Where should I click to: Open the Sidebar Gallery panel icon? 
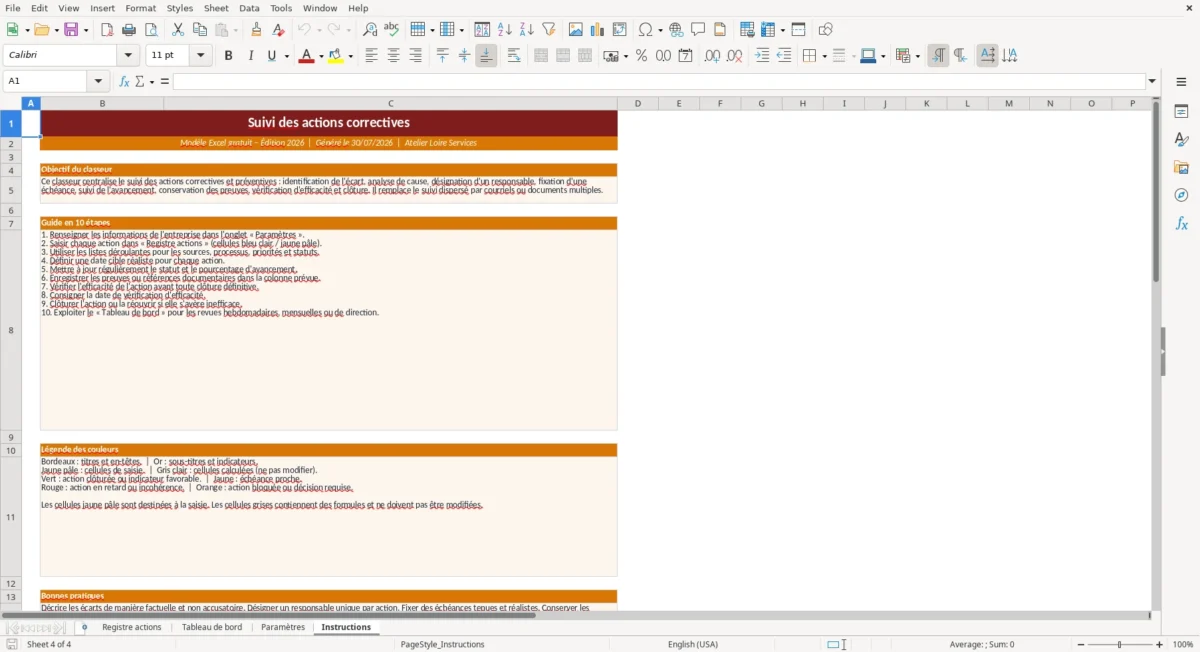click(x=1181, y=168)
